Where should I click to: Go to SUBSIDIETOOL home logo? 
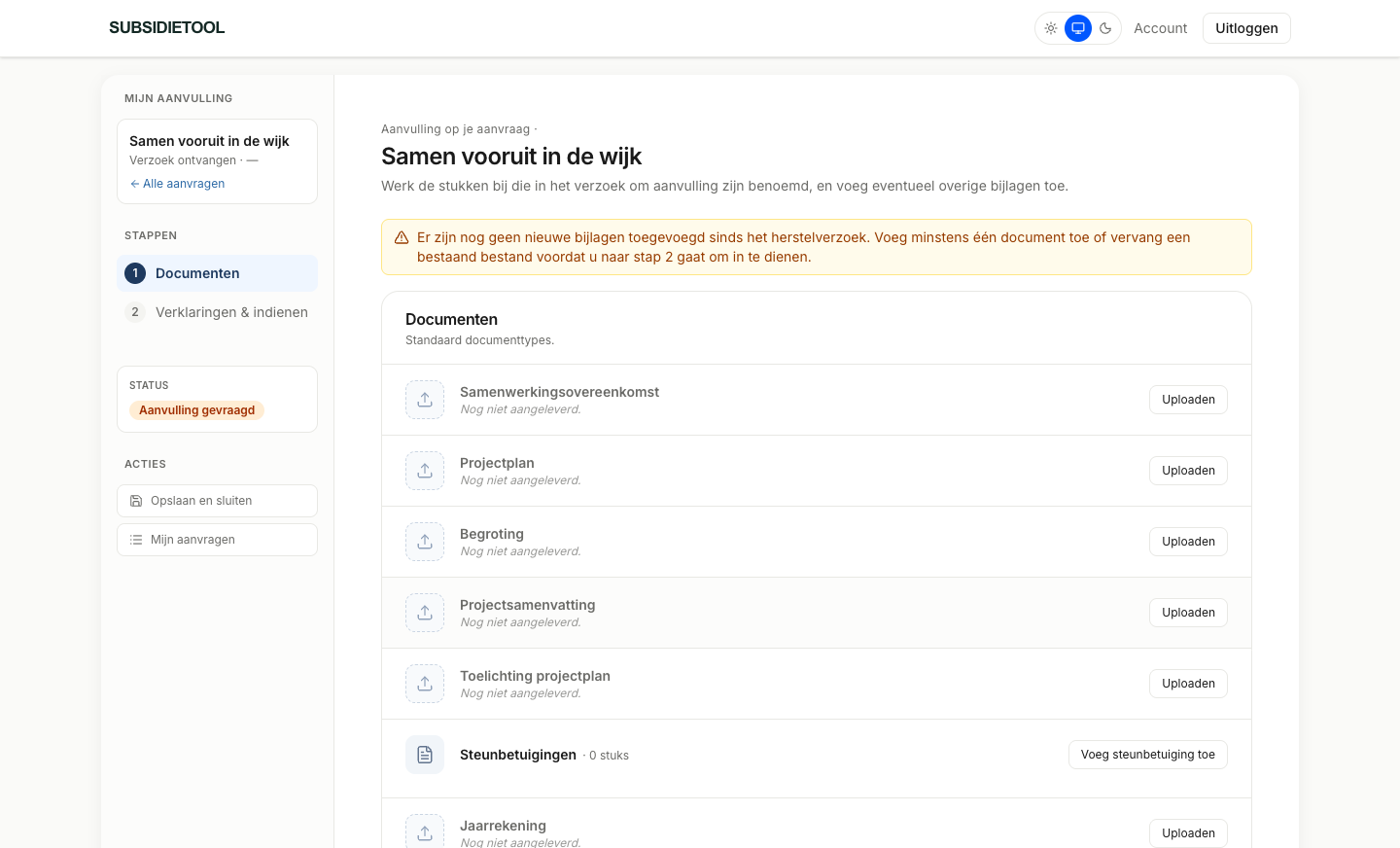point(166,27)
